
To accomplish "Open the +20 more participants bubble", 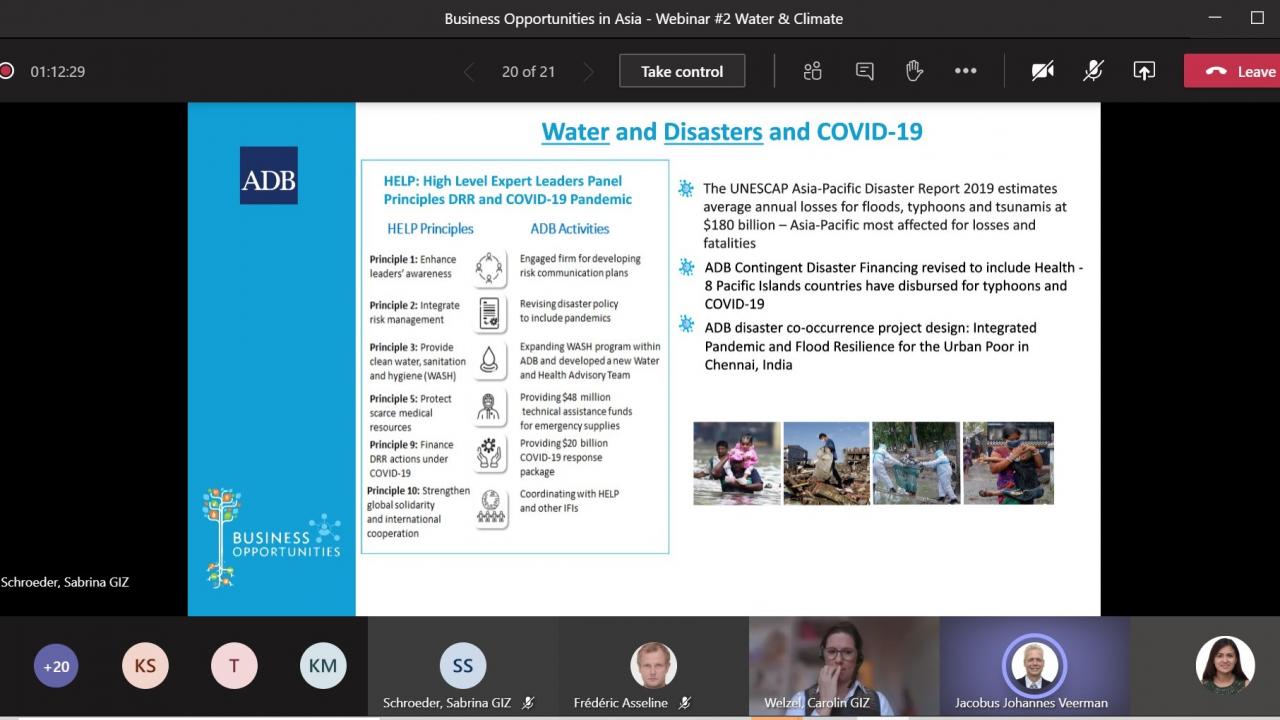I will click(x=56, y=666).
